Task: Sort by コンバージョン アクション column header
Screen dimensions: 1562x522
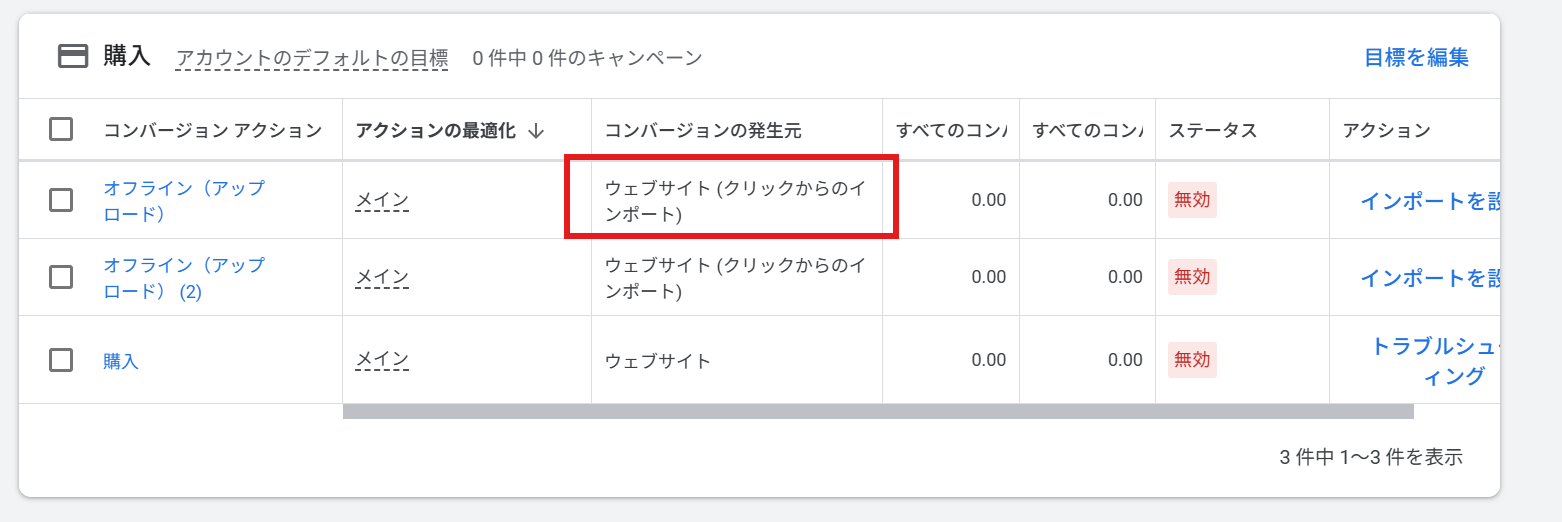Action: 212,130
